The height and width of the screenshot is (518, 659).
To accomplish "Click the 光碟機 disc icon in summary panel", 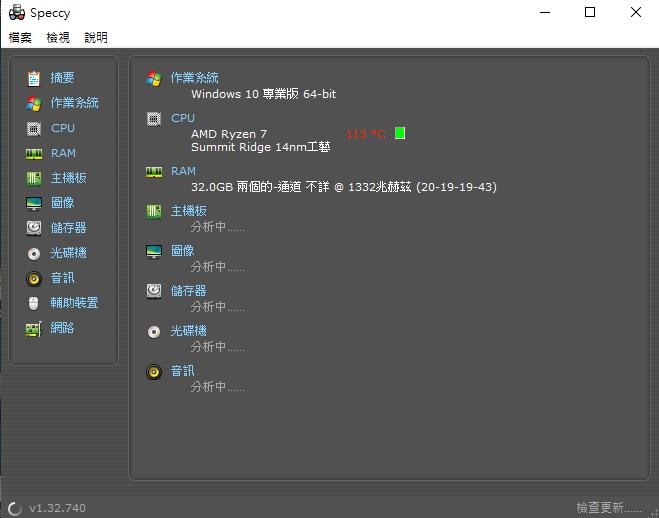I will click(154, 332).
